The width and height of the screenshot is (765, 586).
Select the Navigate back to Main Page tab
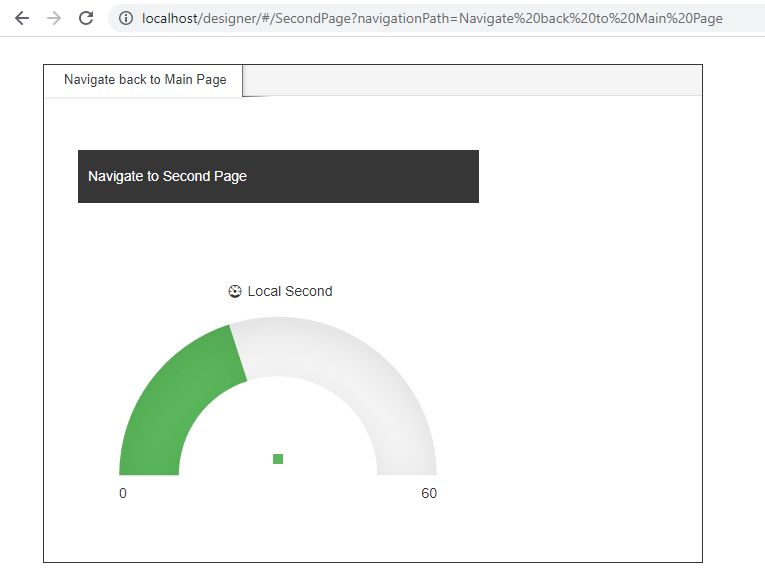click(x=145, y=80)
